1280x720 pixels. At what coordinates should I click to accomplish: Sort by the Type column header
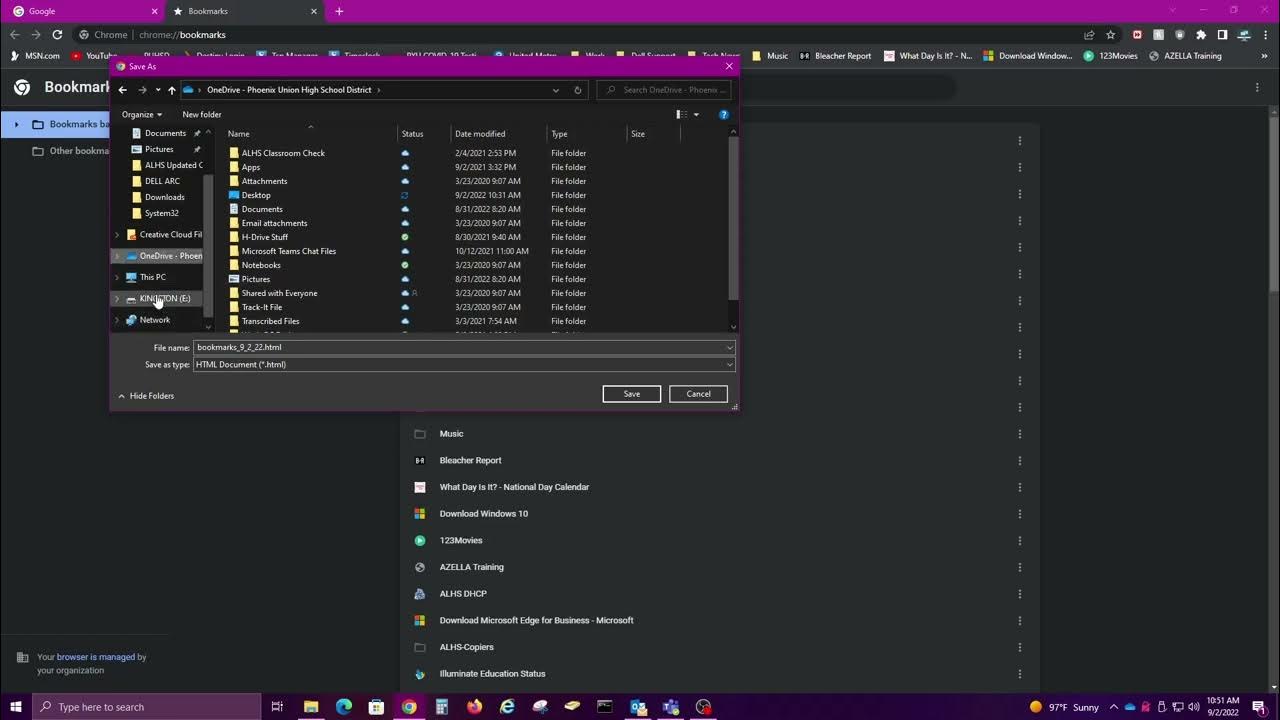click(586, 134)
